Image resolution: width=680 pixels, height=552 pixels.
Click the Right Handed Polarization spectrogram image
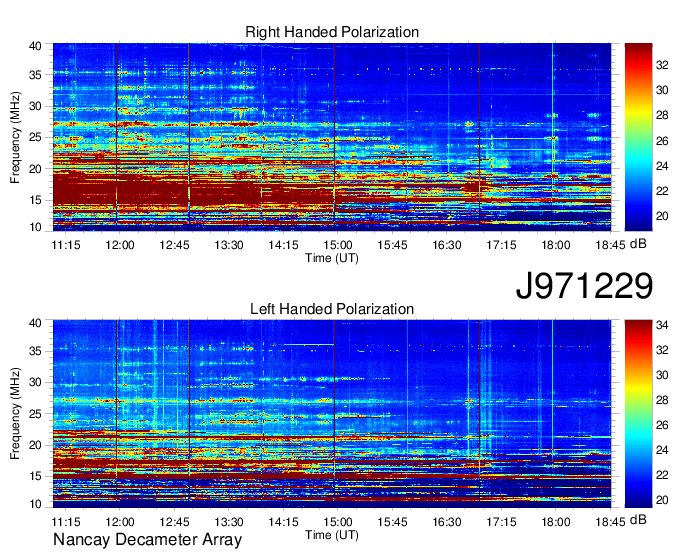[x=332, y=137]
